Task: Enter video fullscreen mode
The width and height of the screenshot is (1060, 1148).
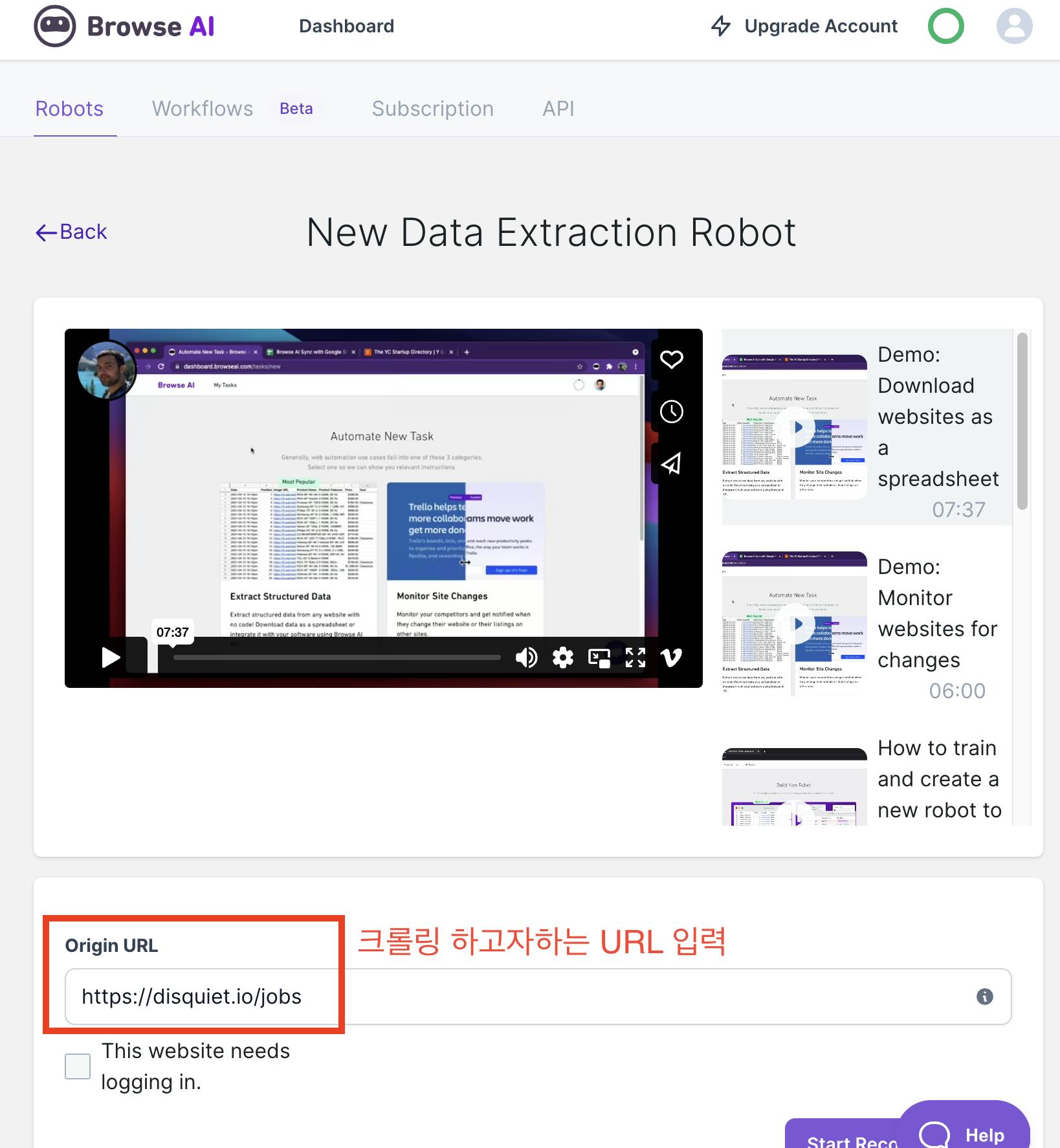Action: pos(635,657)
